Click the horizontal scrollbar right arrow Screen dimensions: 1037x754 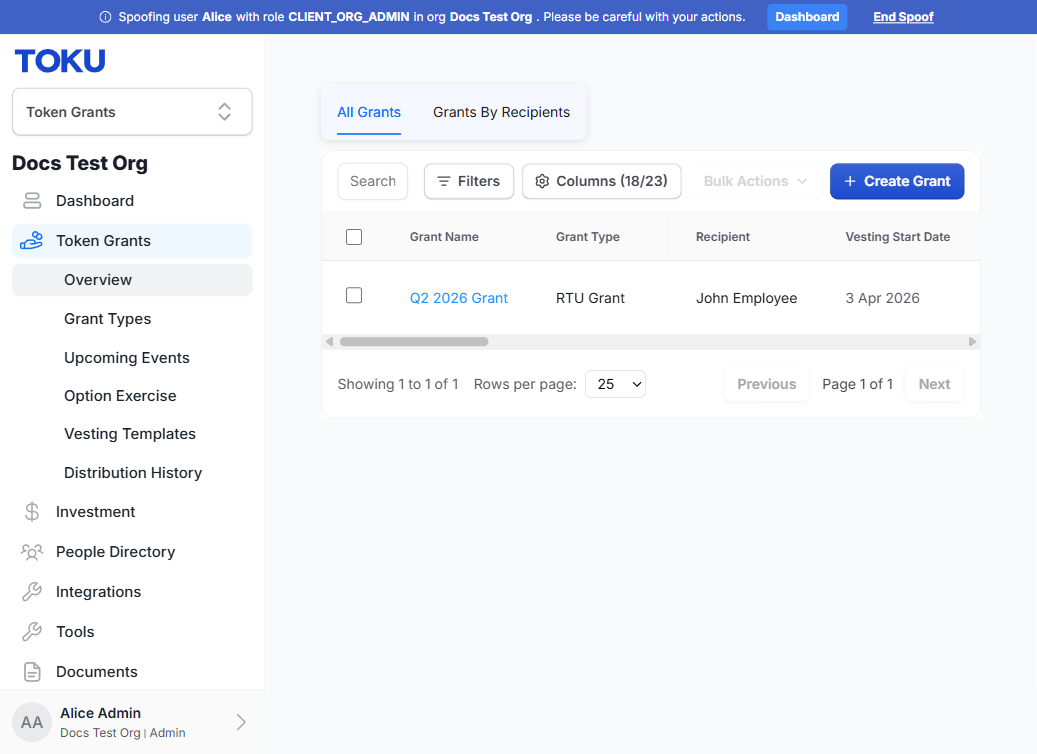[x=972, y=342]
